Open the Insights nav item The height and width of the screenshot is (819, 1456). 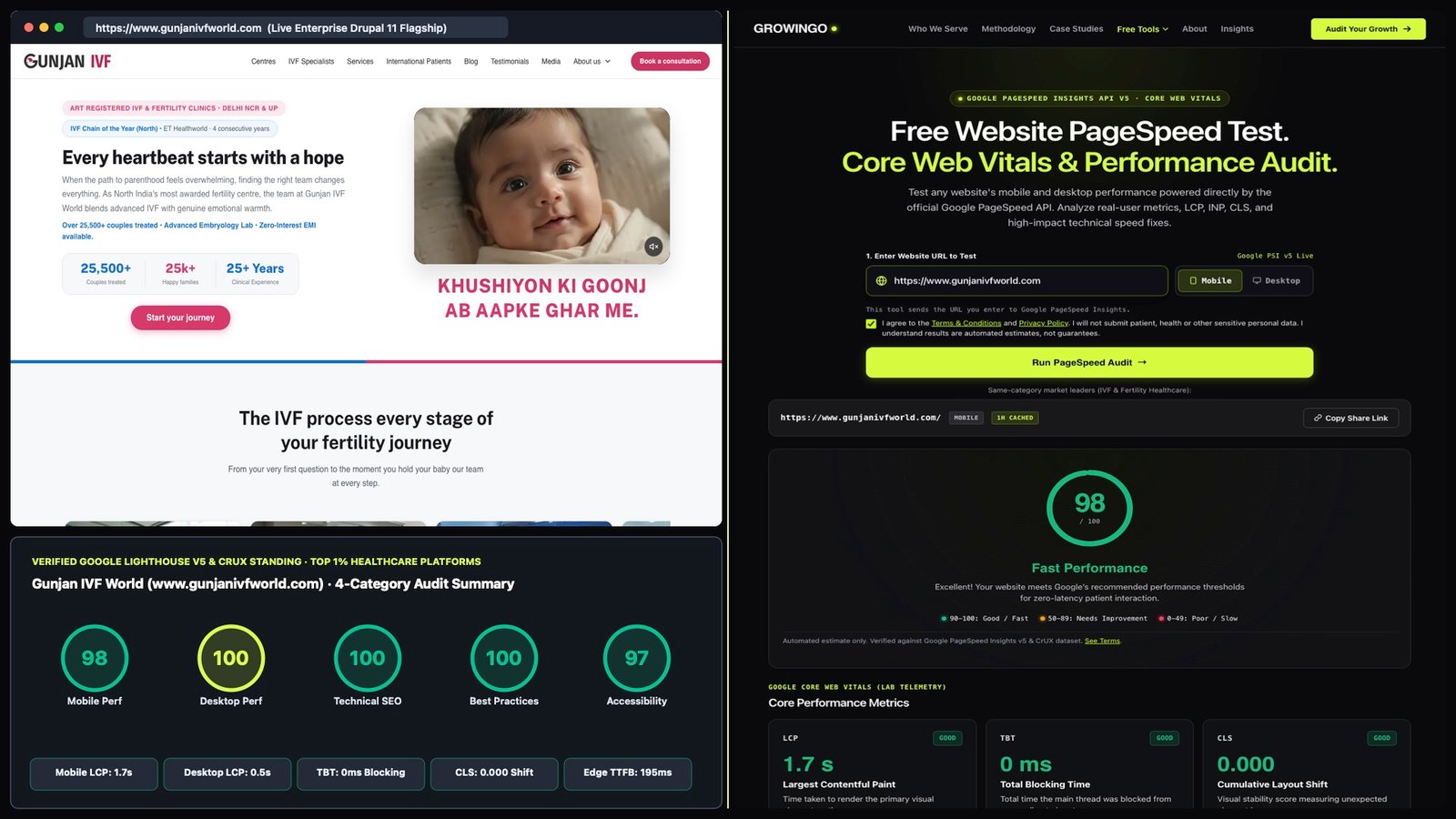1237,29
